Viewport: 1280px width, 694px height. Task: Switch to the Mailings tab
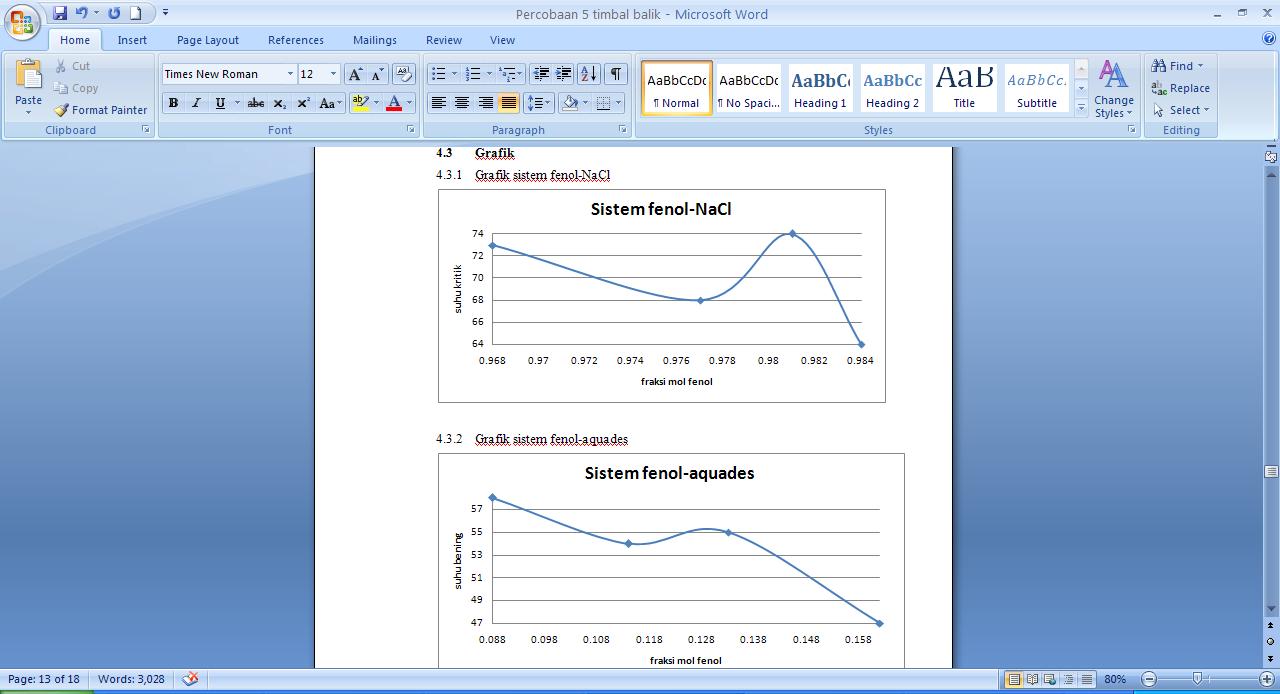(375, 40)
